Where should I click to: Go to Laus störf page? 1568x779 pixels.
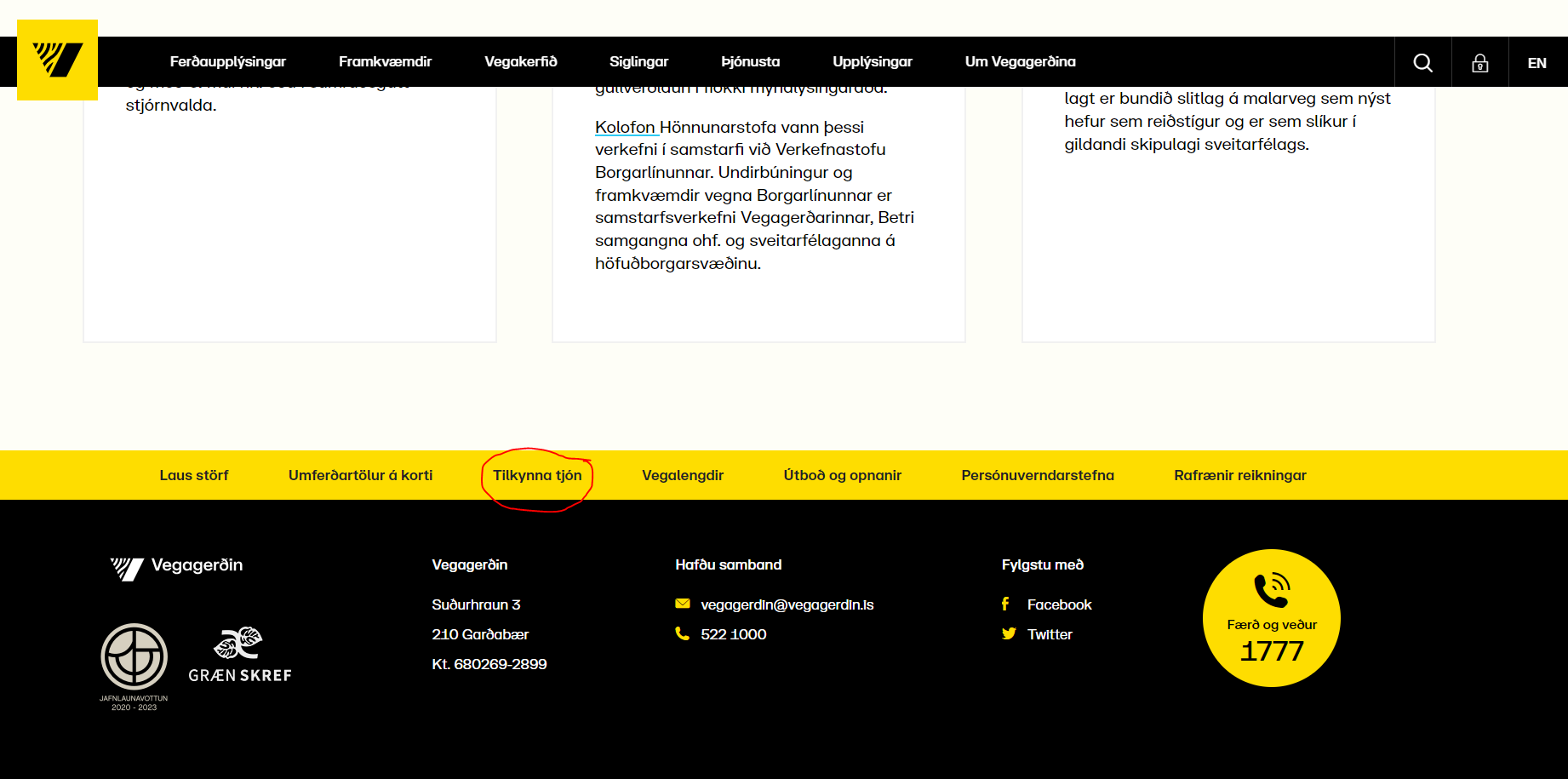[x=194, y=475]
